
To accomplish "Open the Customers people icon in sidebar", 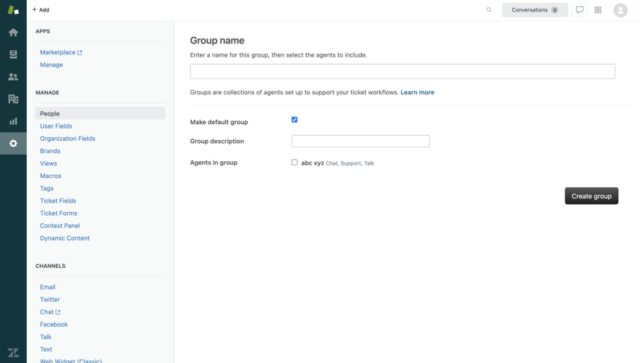I will [x=13, y=76].
